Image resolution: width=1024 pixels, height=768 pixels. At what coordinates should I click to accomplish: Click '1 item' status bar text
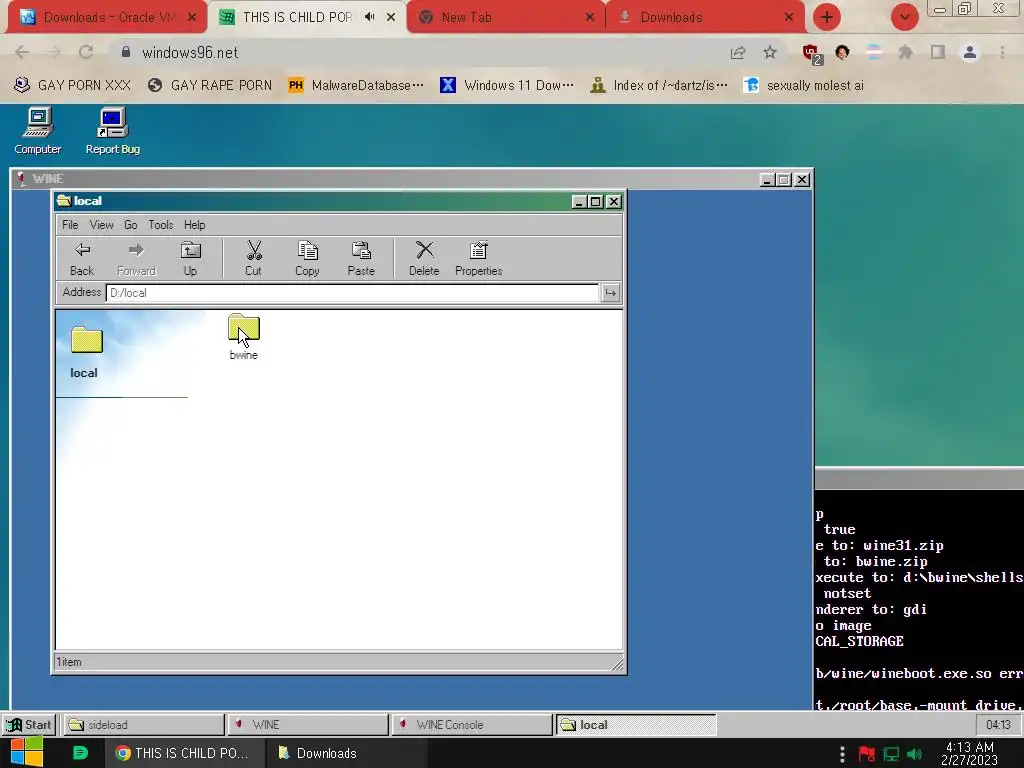pos(69,662)
